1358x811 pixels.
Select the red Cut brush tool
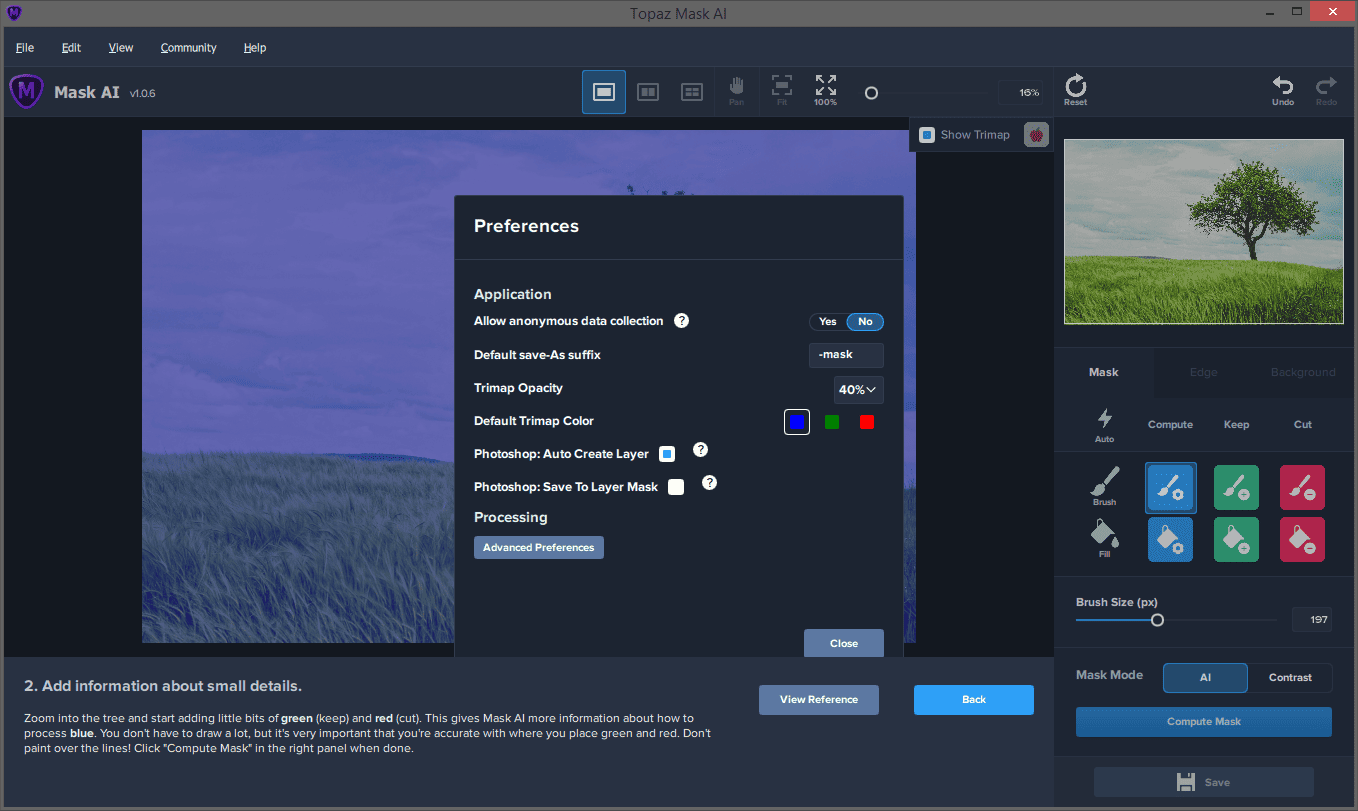pos(1302,488)
